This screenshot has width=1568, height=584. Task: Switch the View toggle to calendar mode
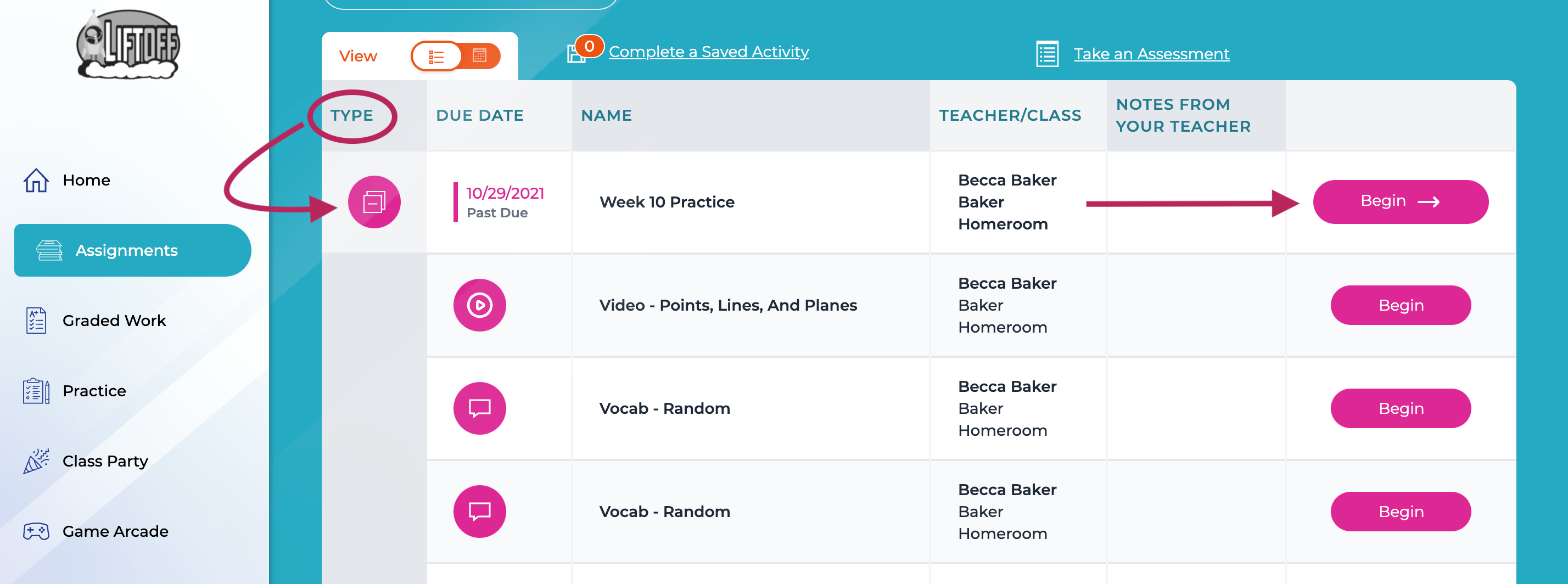click(x=480, y=56)
